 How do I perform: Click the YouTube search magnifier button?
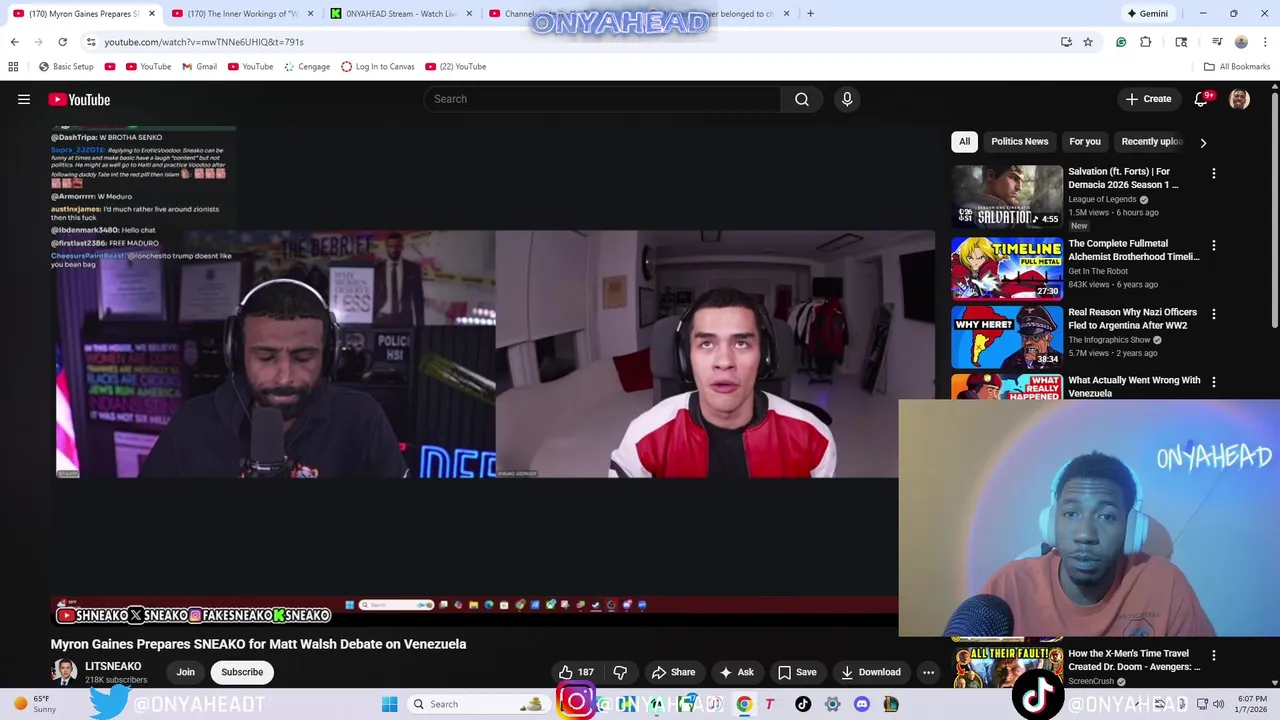click(801, 99)
